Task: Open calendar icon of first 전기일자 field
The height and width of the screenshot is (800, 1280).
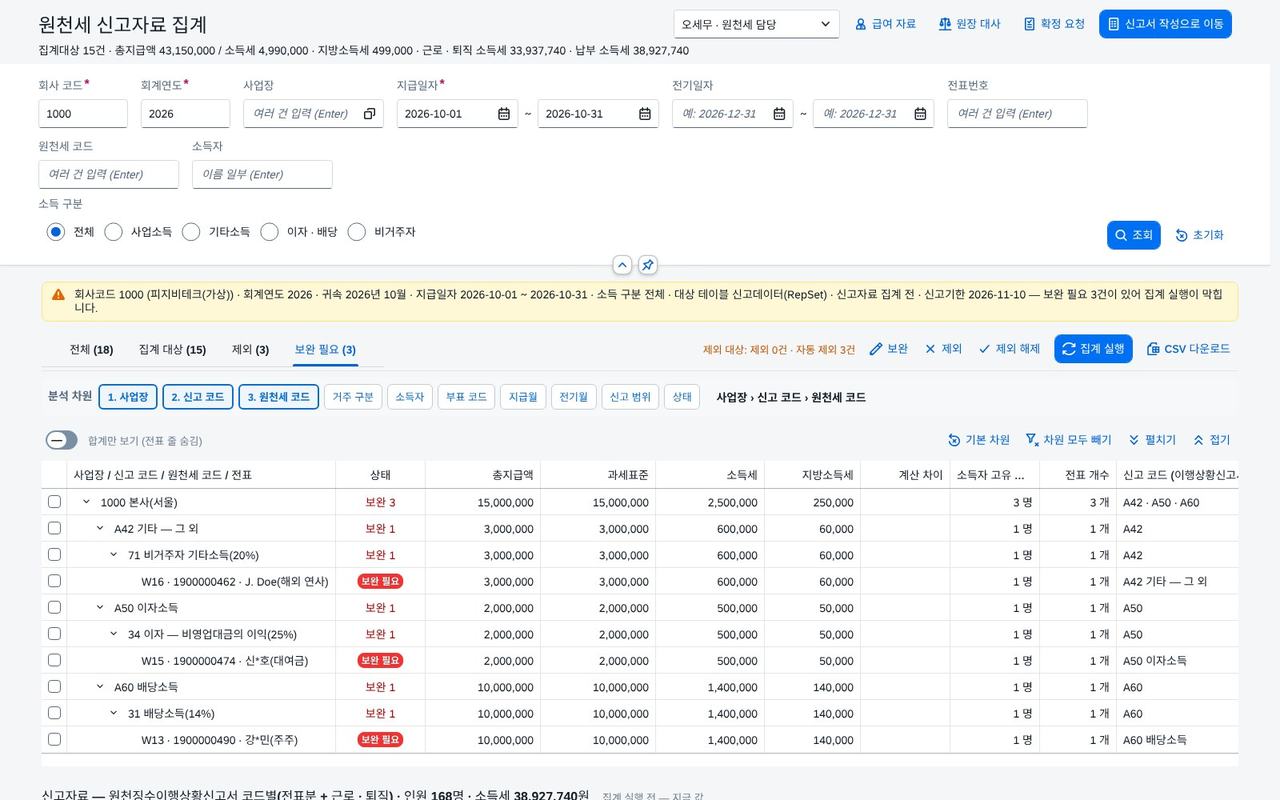Action: 779,114
